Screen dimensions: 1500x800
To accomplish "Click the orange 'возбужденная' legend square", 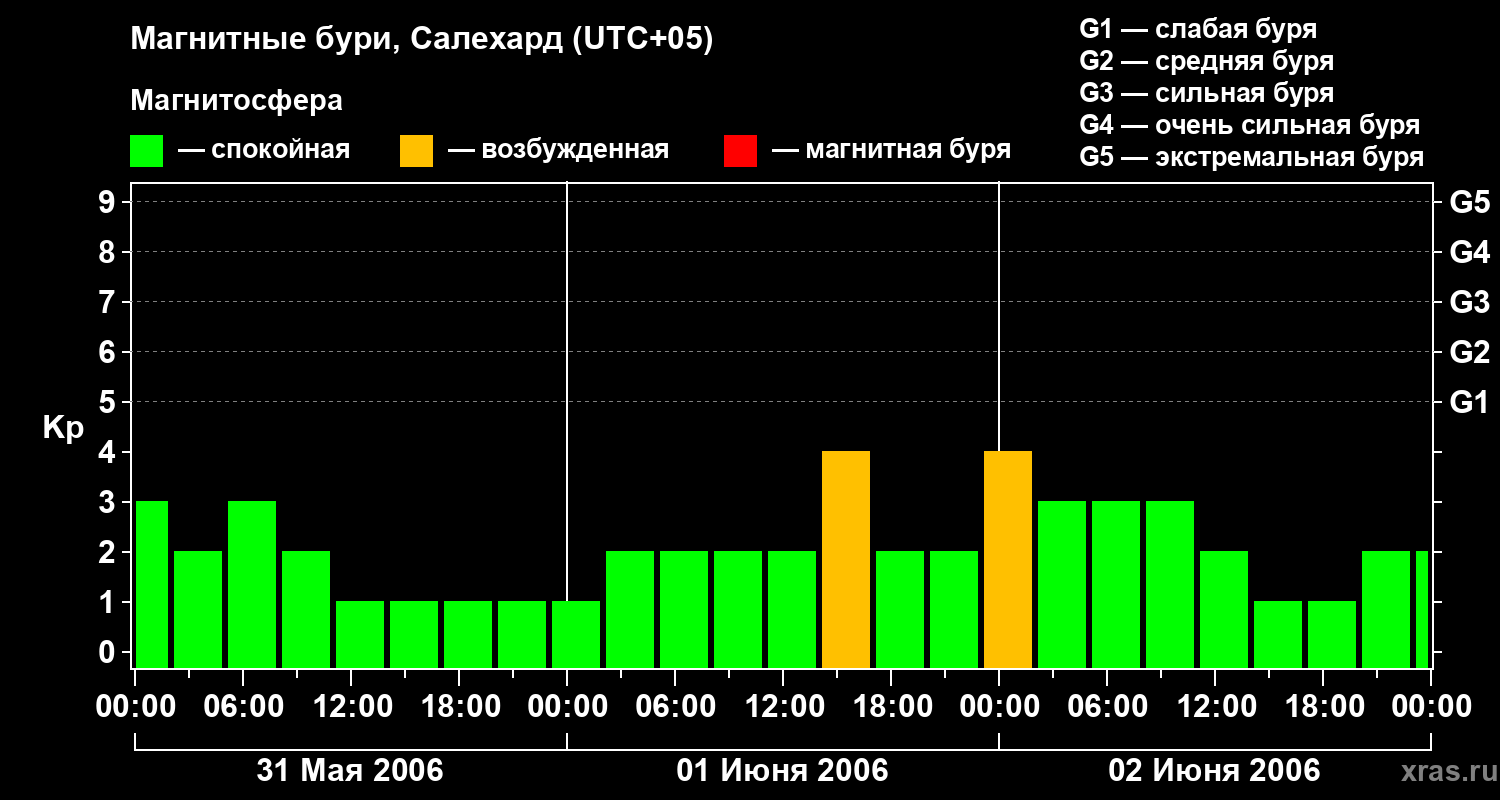I will tap(417, 151).
